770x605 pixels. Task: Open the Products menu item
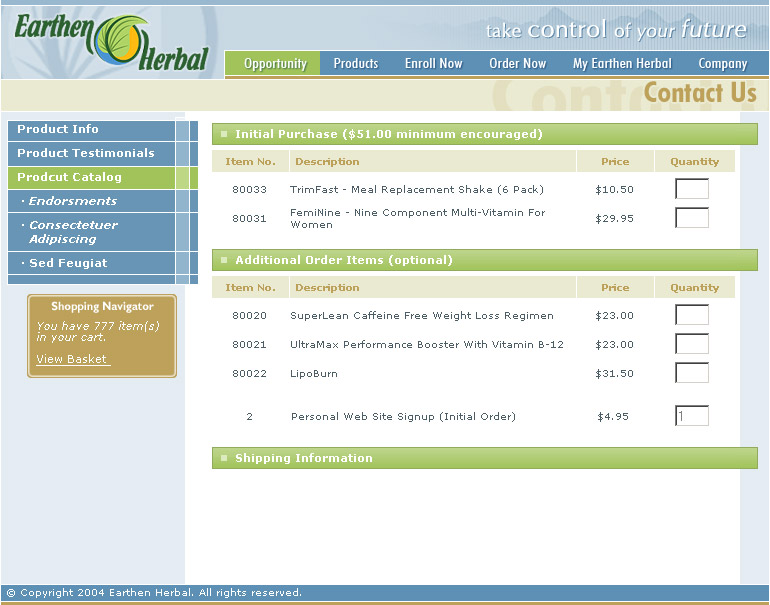click(356, 63)
